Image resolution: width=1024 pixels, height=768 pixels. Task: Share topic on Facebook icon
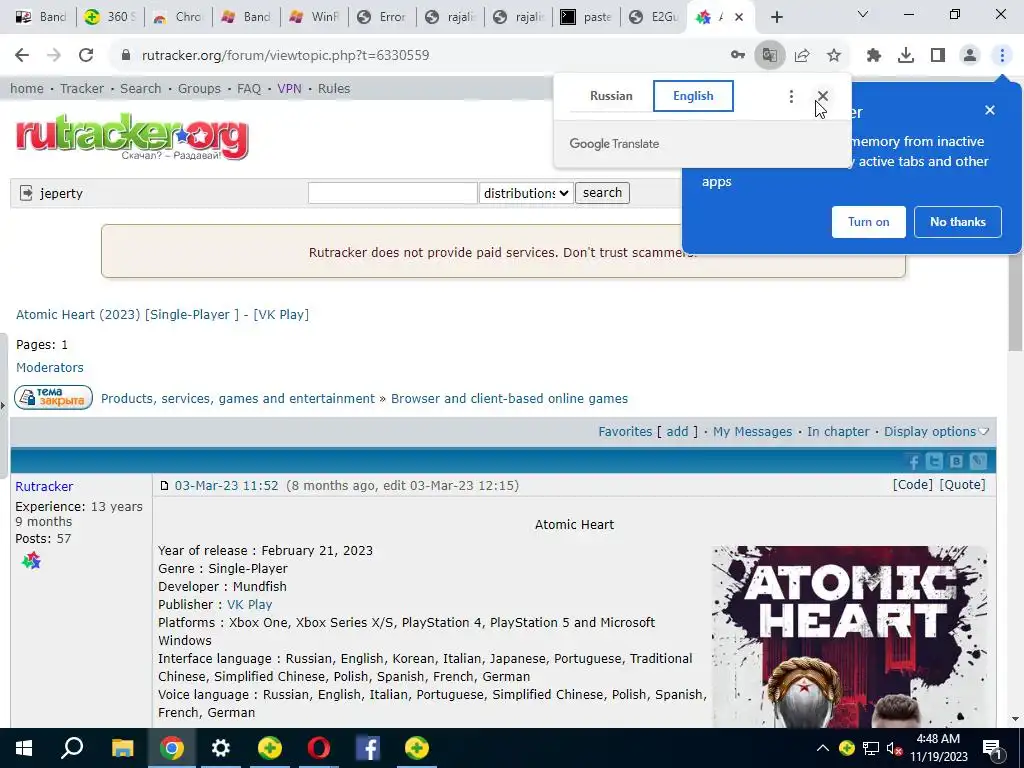(914, 462)
